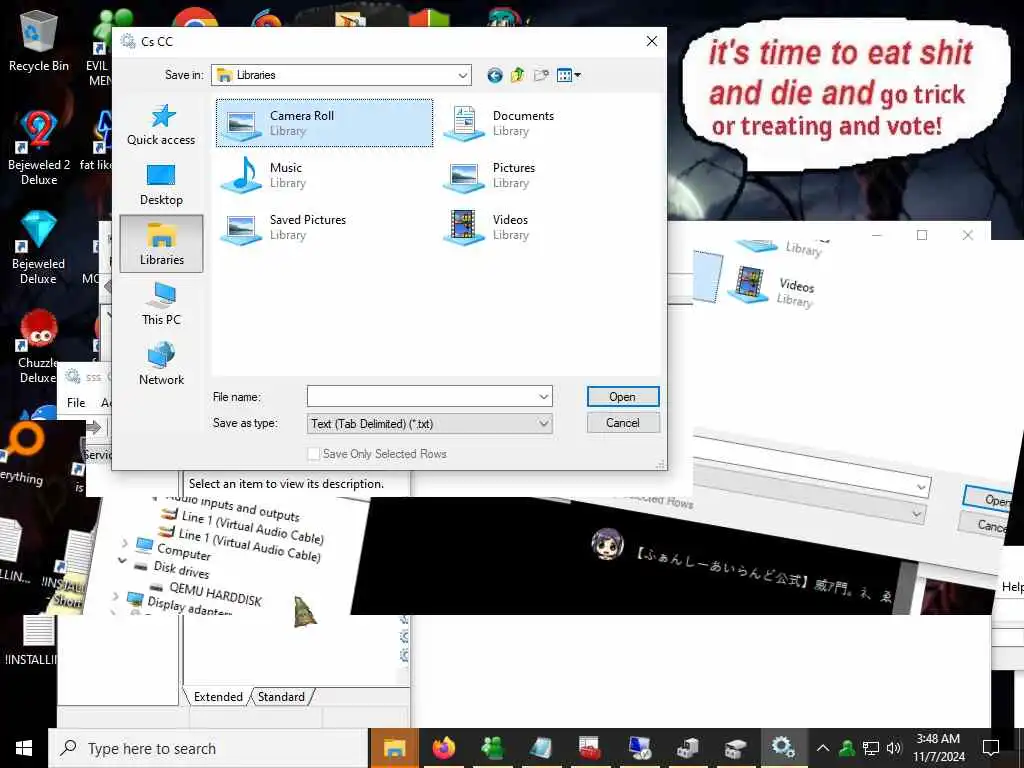Expand the Display adapters tree node

pos(116,596)
